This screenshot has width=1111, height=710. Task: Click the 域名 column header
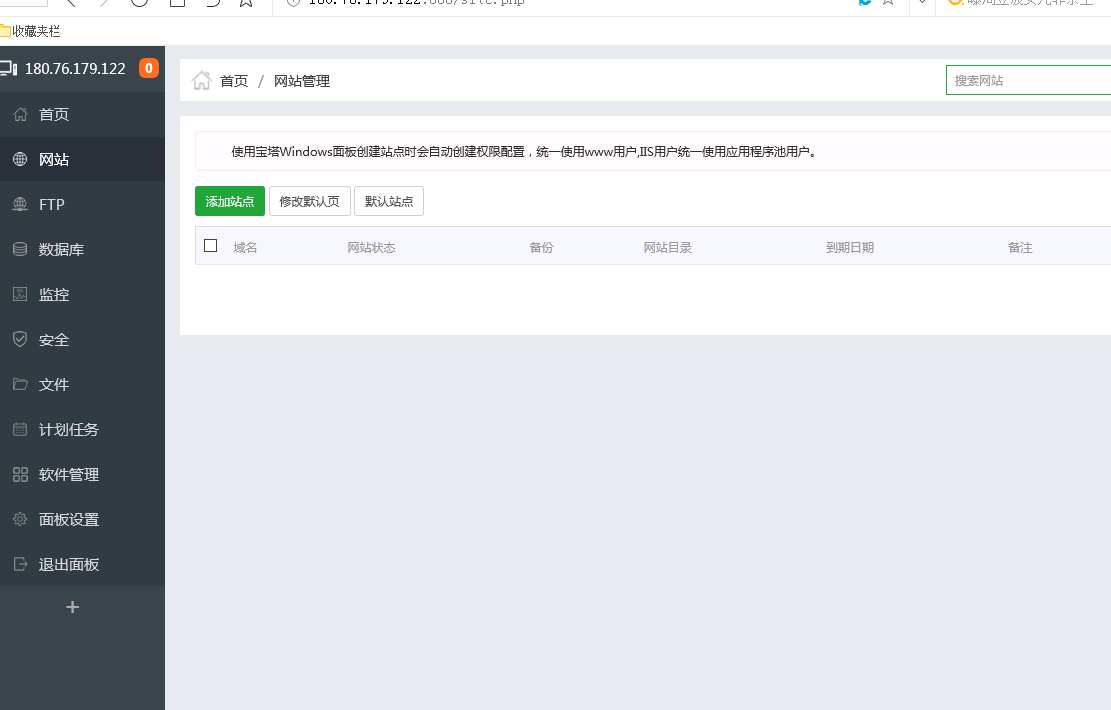[245, 247]
